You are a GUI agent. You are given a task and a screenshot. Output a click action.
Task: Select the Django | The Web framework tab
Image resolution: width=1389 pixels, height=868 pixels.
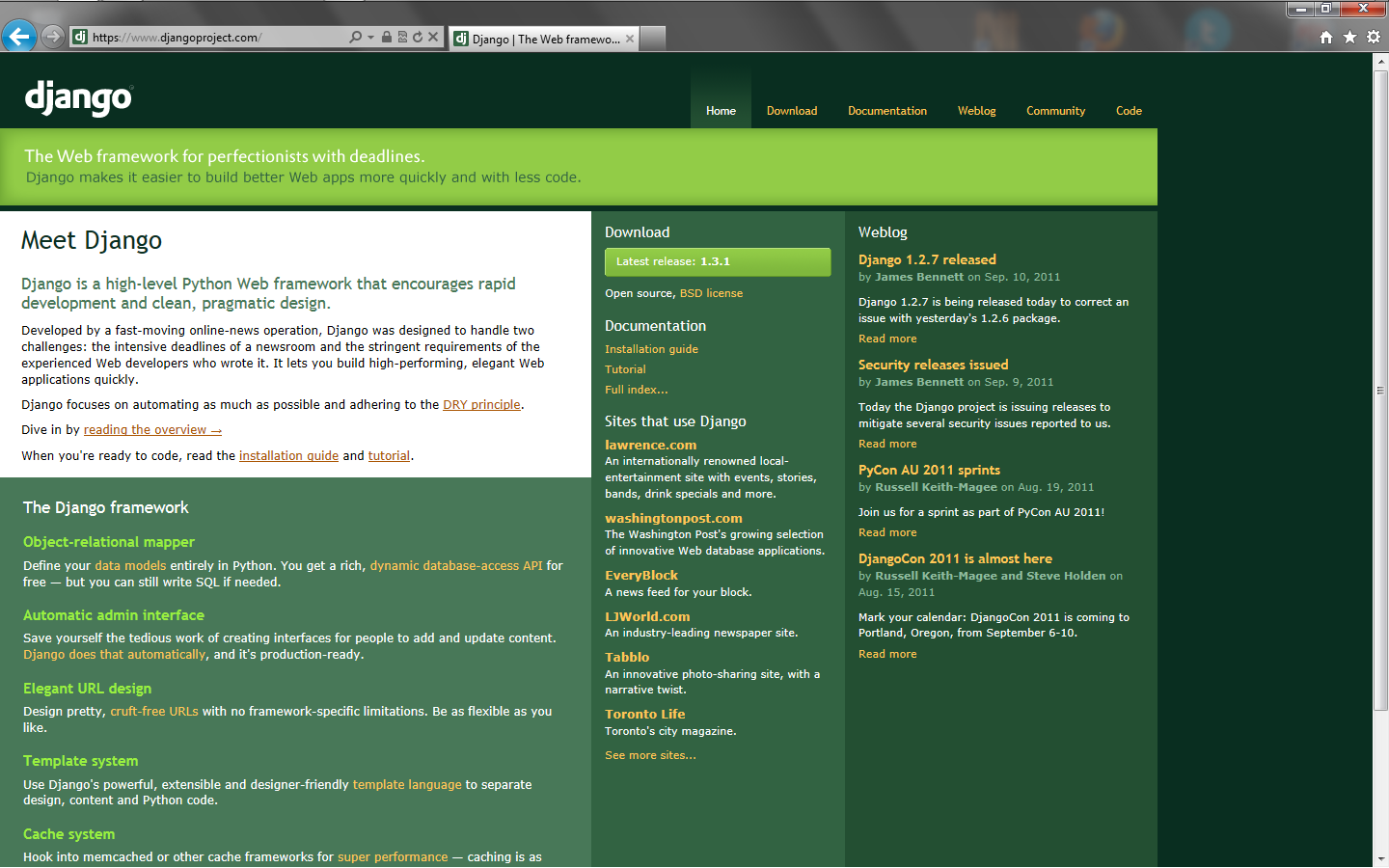[x=544, y=39]
